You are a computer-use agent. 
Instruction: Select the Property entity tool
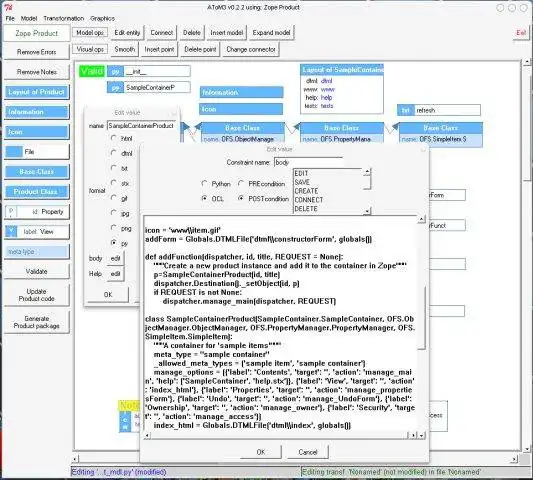36,212
